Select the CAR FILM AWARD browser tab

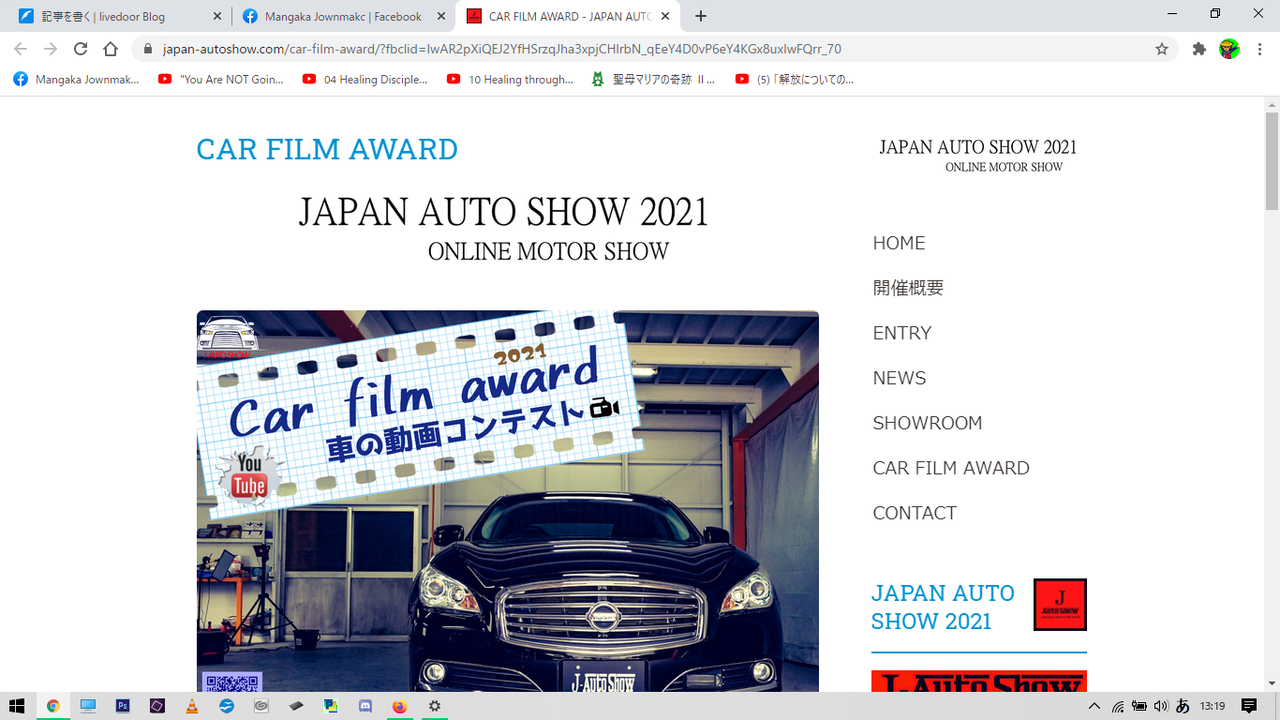[568, 16]
